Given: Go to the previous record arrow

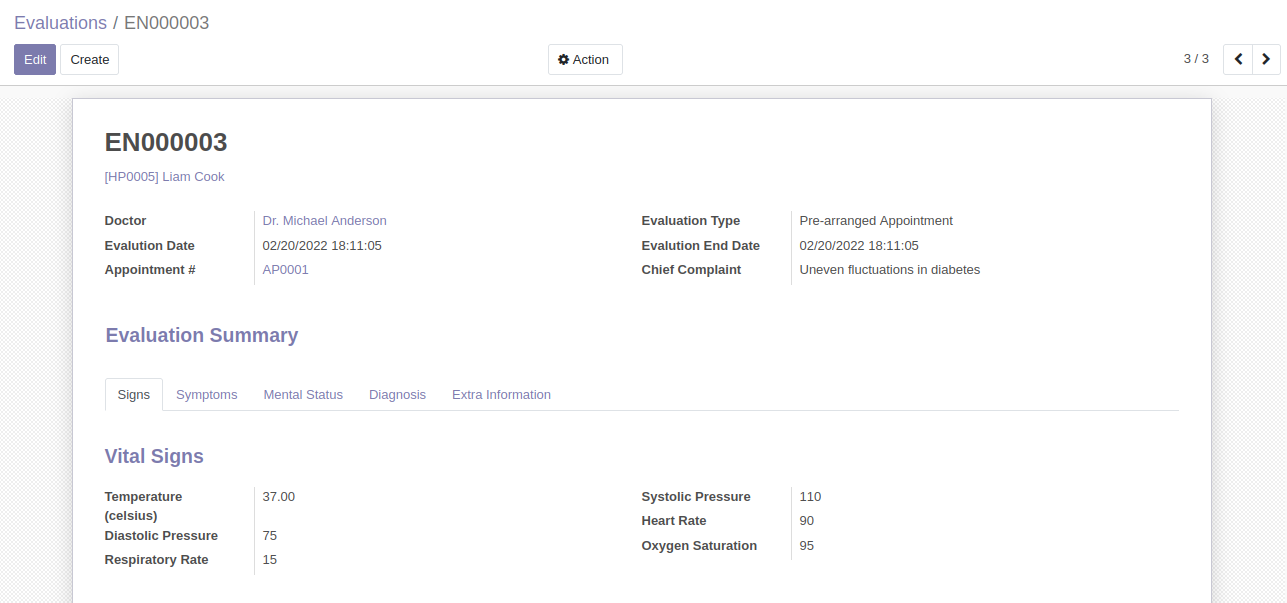Looking at the screenshot, I should pyautogui.click(x=1238, y=59).
